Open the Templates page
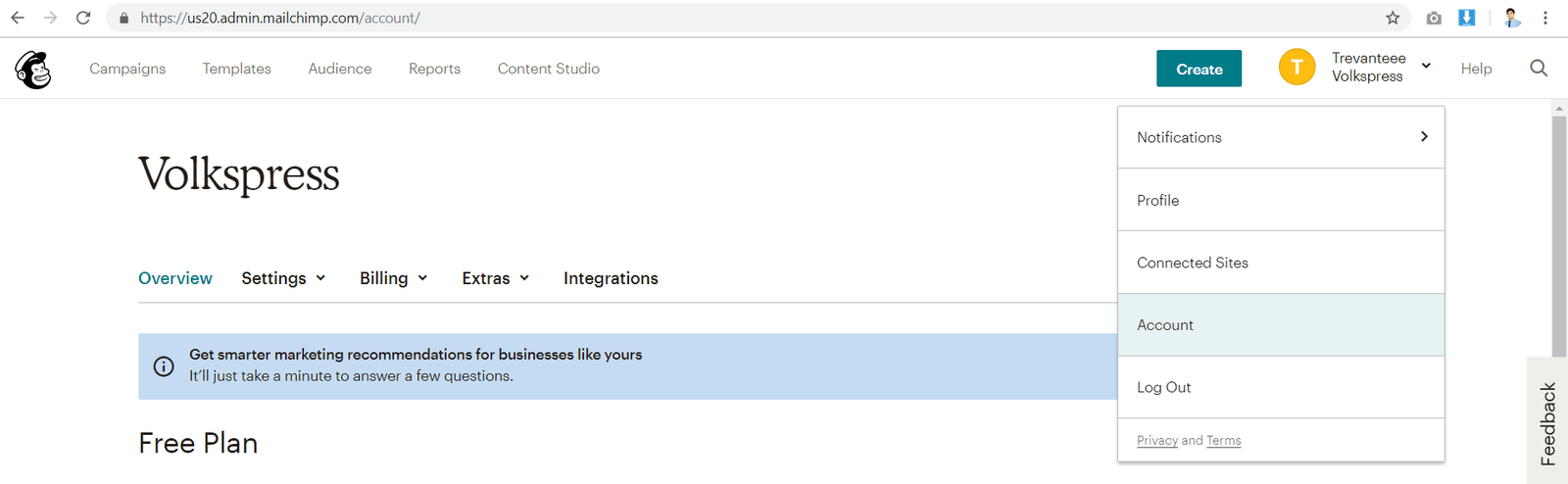This screenshot has width=1568, height=484. coord(237,69)
